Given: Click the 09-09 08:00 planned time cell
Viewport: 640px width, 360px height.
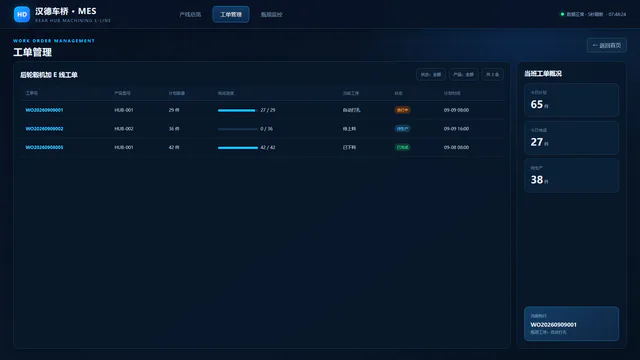Looking at the screenshot, I should (x=456, y=110).
